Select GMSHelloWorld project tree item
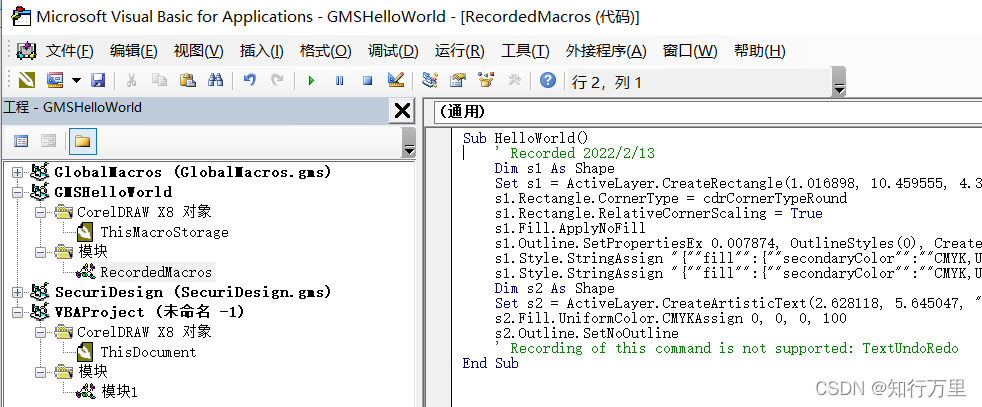The height and width of the screenshot is (407, 982). (113, 192)
